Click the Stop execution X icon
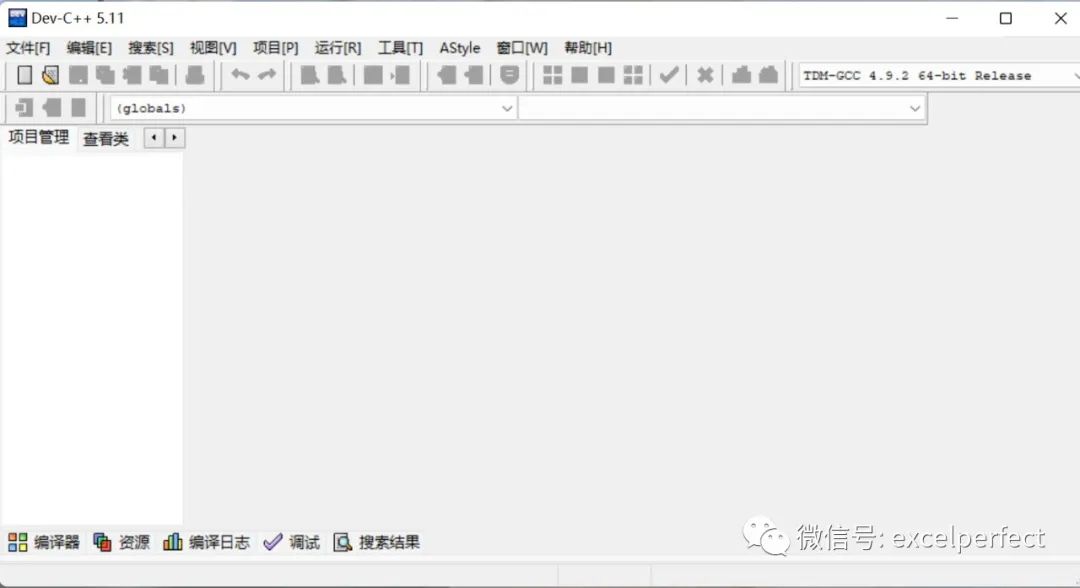The height and width of the screenshot is (588, 1080). [x=705, y=75]
